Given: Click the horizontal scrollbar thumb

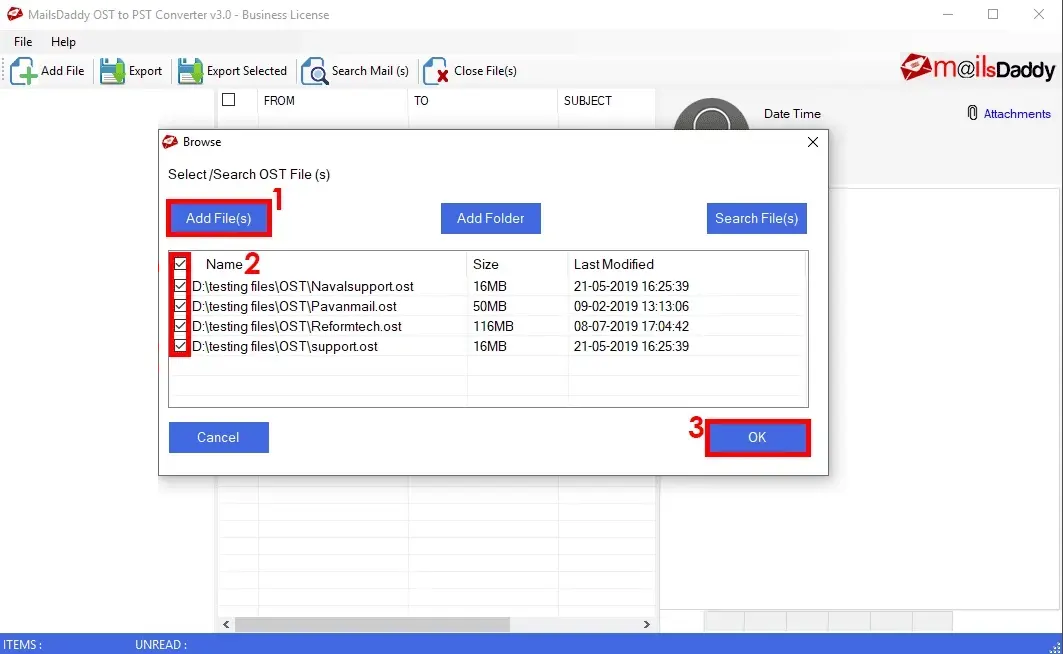Looking at the screenshot, I should coord(372,624).
